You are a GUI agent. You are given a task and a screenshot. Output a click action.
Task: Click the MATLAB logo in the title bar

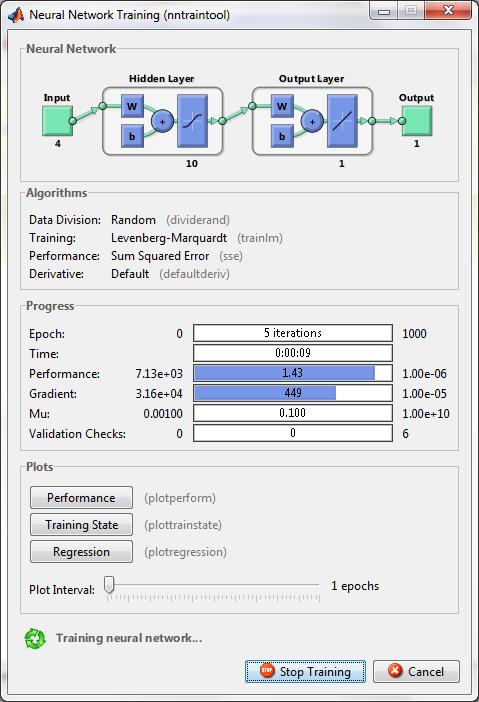16,15
